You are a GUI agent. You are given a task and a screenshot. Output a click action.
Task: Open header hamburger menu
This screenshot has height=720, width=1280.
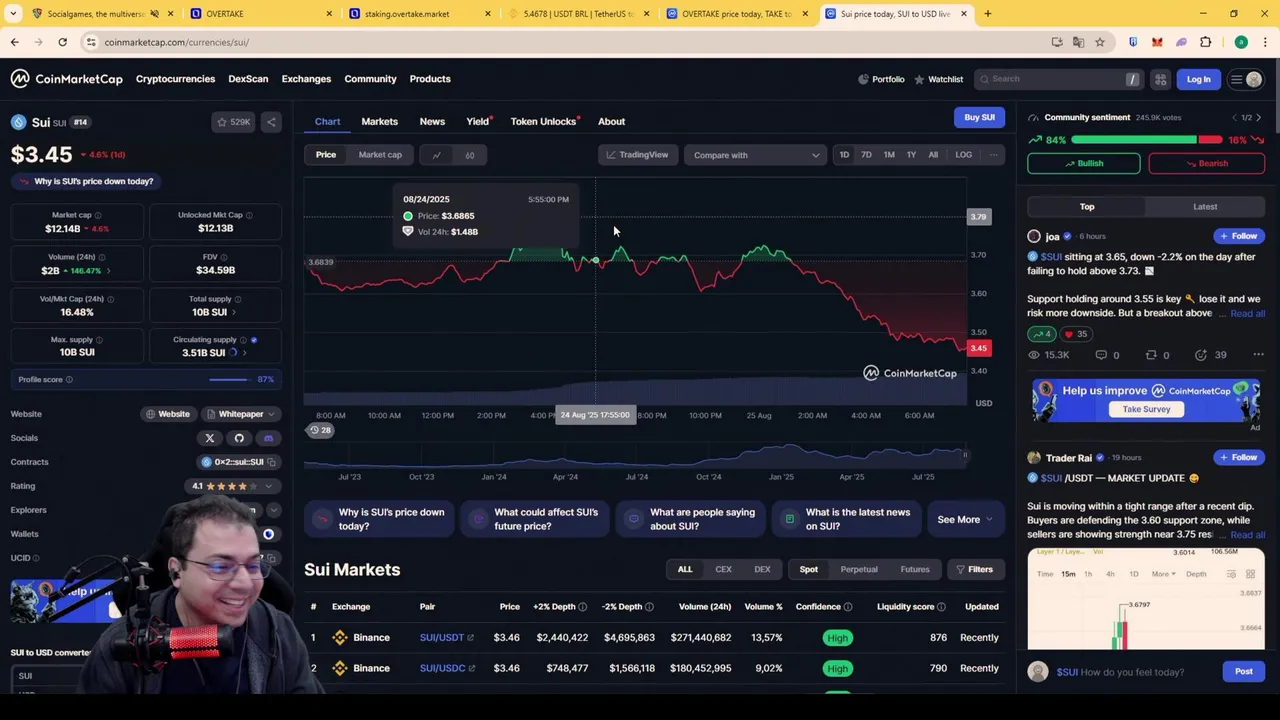click(x=1237, y=79)
